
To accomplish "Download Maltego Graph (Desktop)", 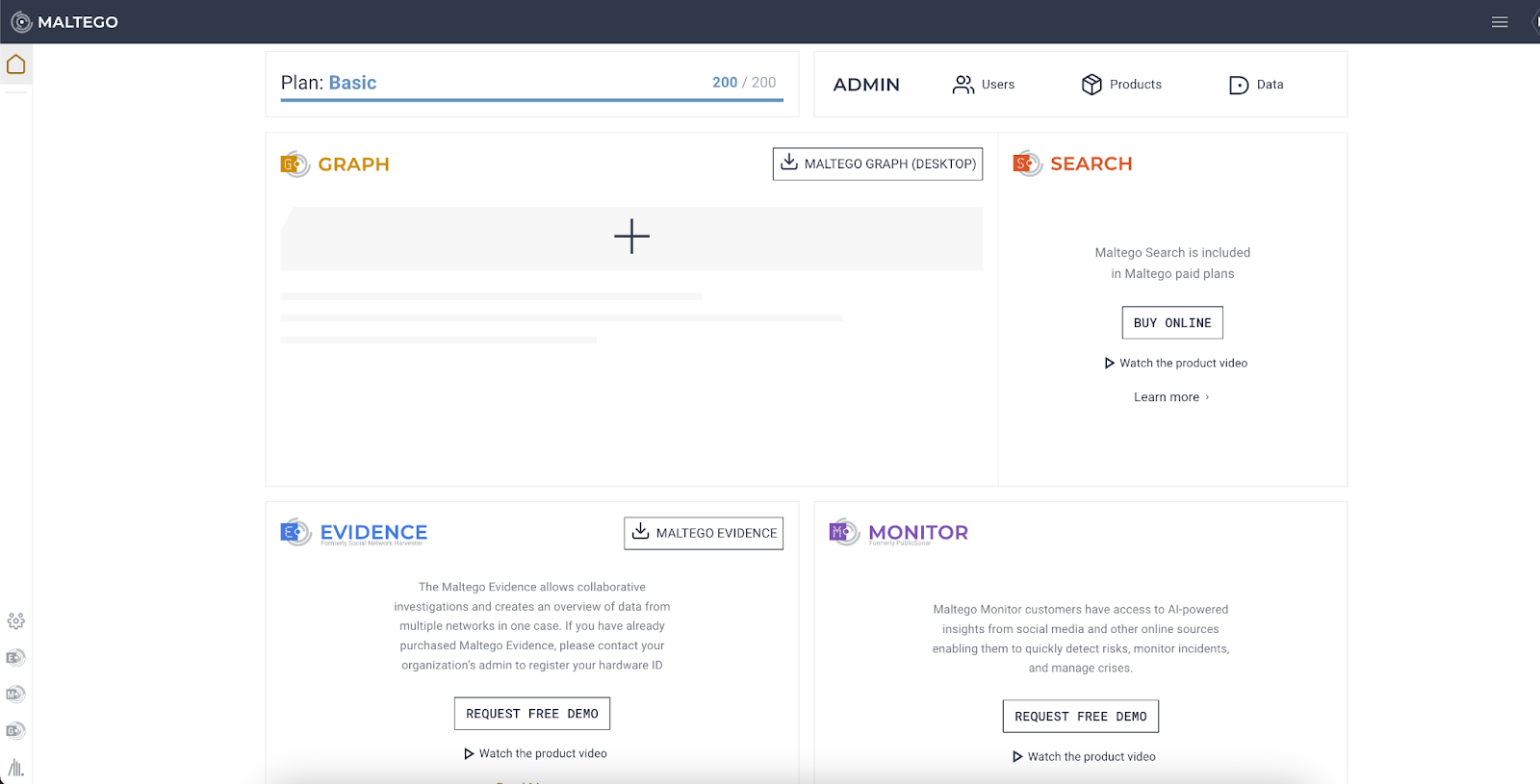I will 878,164.
